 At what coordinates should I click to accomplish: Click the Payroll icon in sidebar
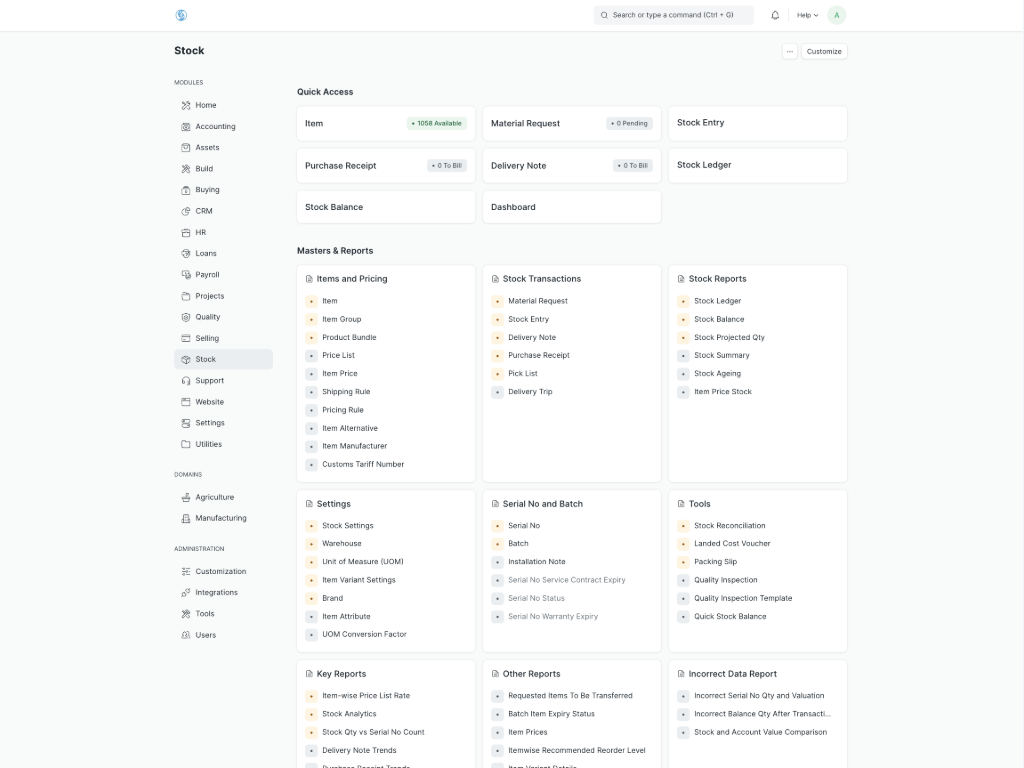coord(186,275)
